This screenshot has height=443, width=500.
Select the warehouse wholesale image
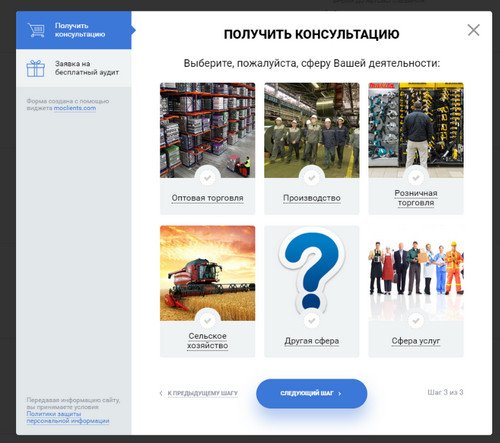pos(207,130)
